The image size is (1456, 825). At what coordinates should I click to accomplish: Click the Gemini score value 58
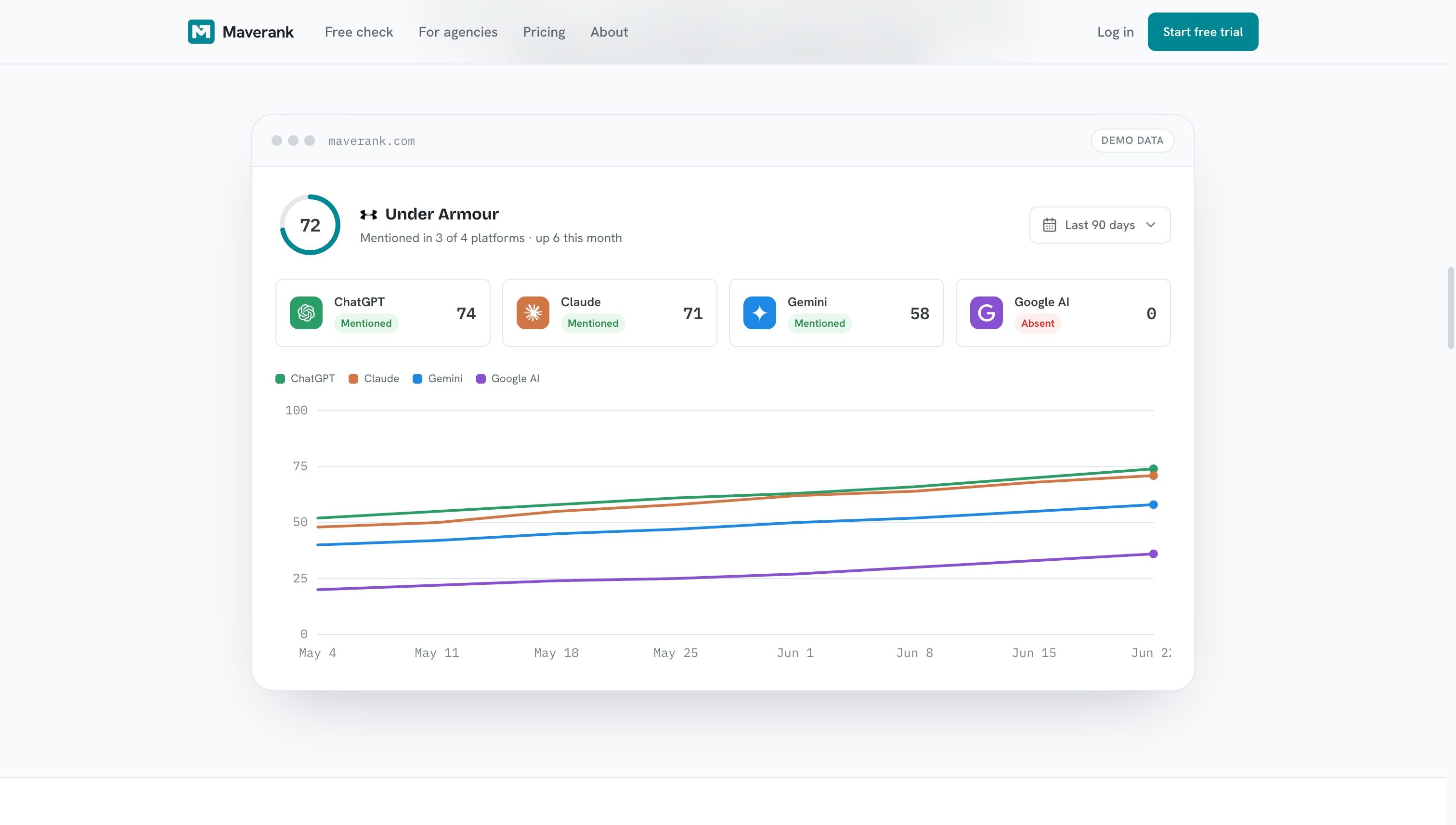(920, 313)
